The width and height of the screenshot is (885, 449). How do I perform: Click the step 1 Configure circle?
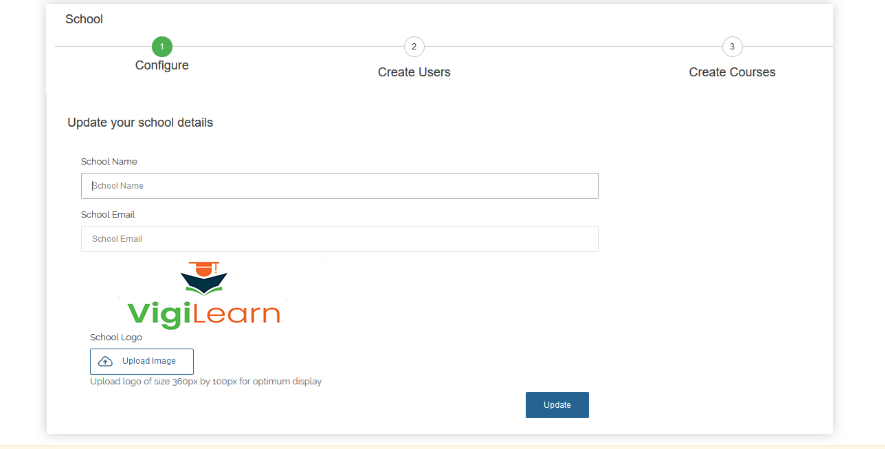162,47
